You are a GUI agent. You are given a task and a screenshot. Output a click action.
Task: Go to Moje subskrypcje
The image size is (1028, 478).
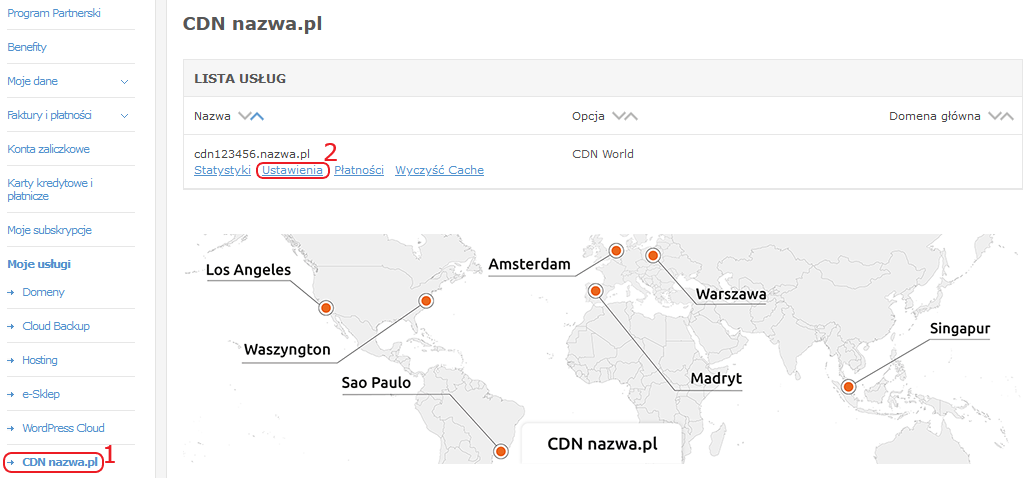tap(49, 230)
